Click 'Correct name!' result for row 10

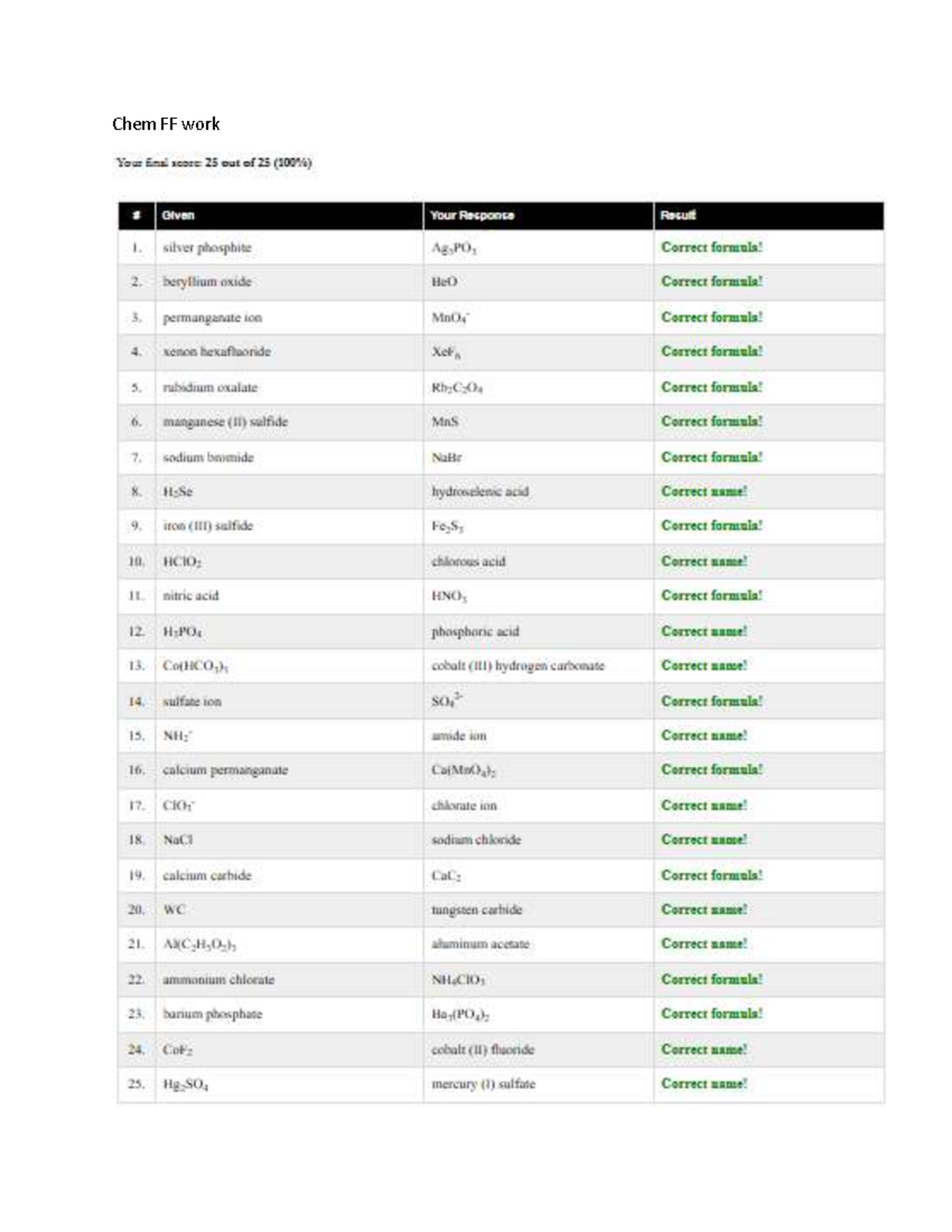pos(704,562)
